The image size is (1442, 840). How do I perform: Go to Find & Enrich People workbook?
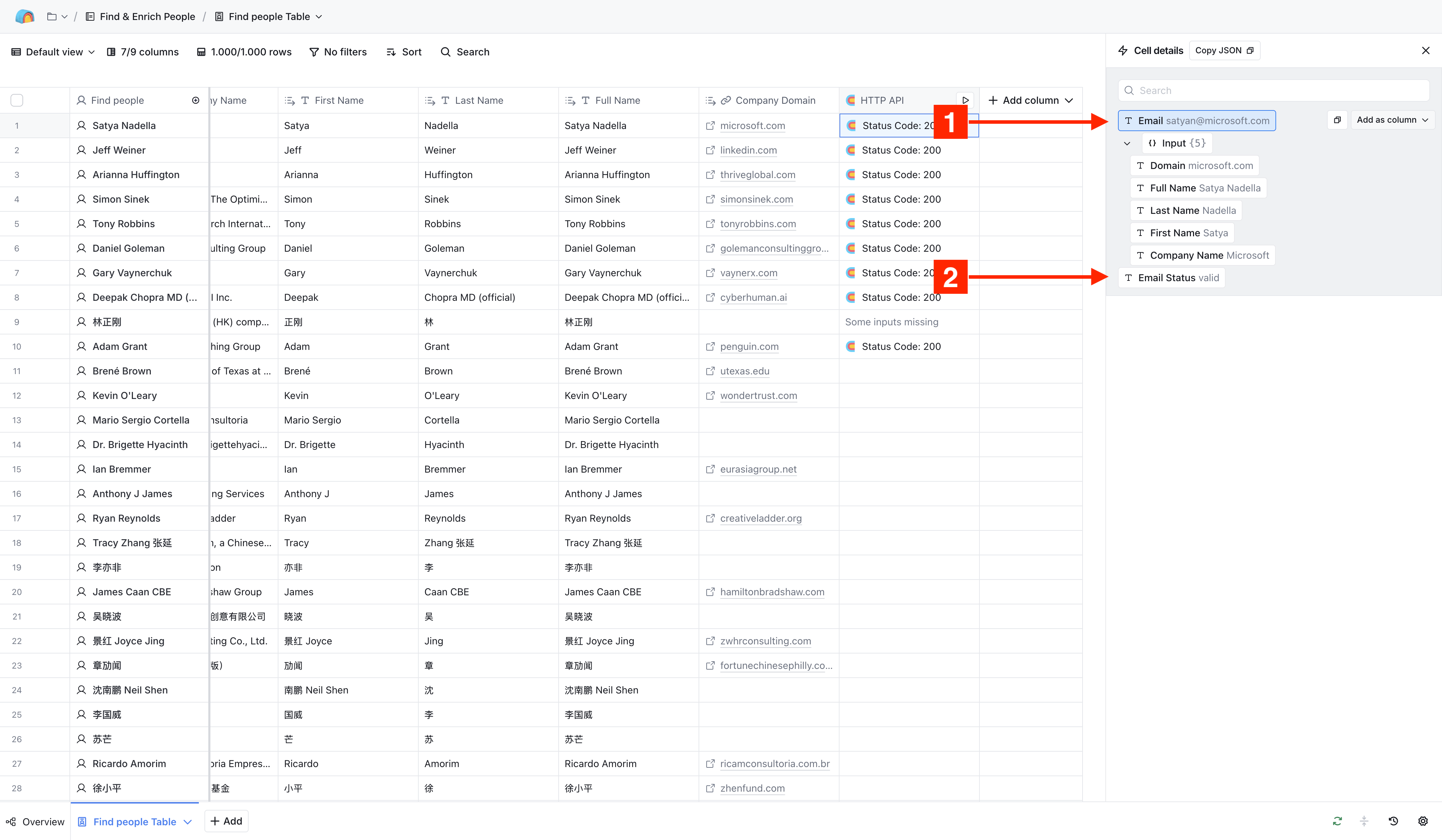140,16
